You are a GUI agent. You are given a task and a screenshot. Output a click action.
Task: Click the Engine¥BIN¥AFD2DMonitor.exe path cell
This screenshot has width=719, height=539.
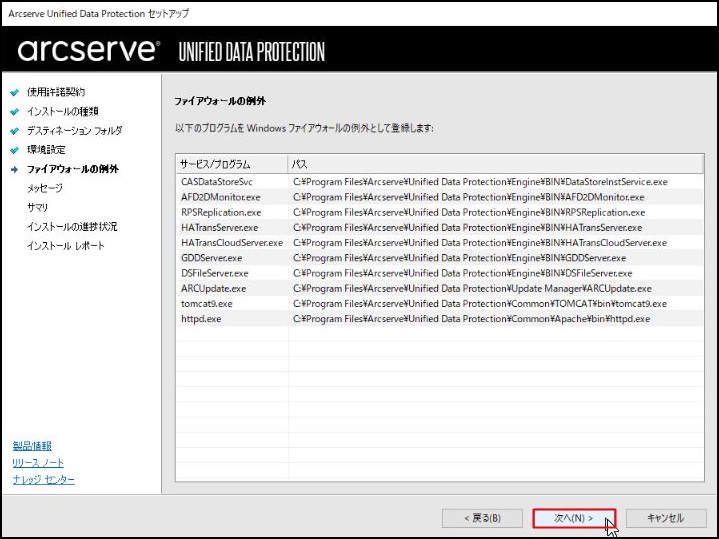[469, 197]
